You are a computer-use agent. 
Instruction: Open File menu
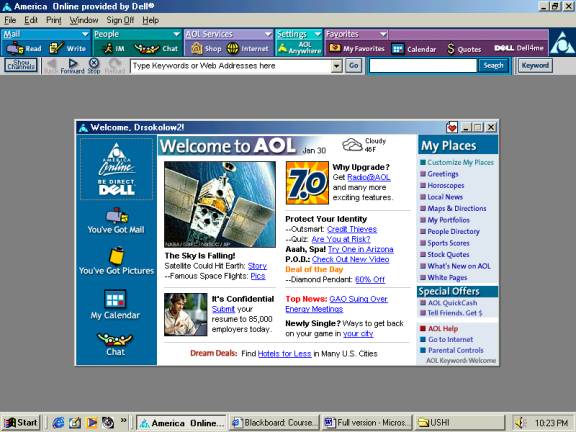[x=10, y=20]
